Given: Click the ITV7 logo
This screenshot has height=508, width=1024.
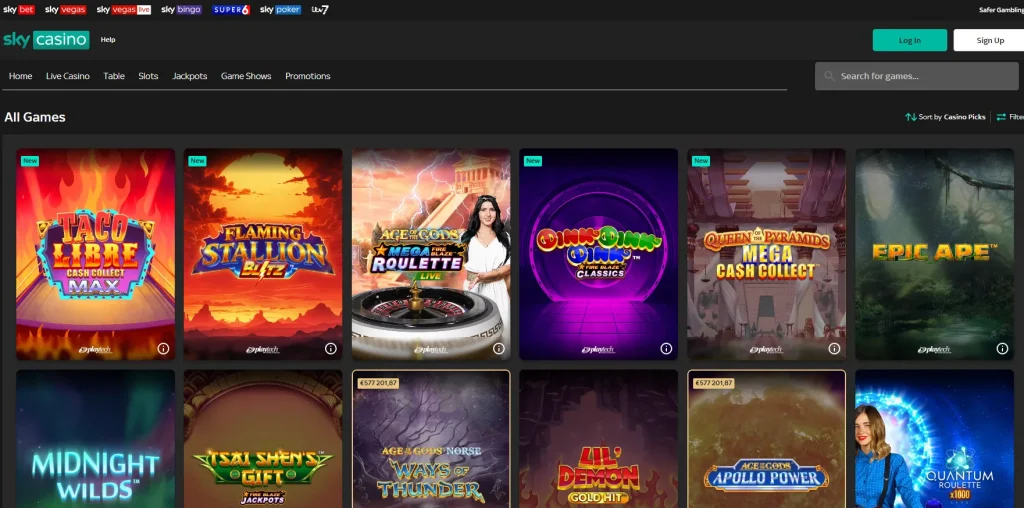Looking at the screenshot, I should 320,10.
